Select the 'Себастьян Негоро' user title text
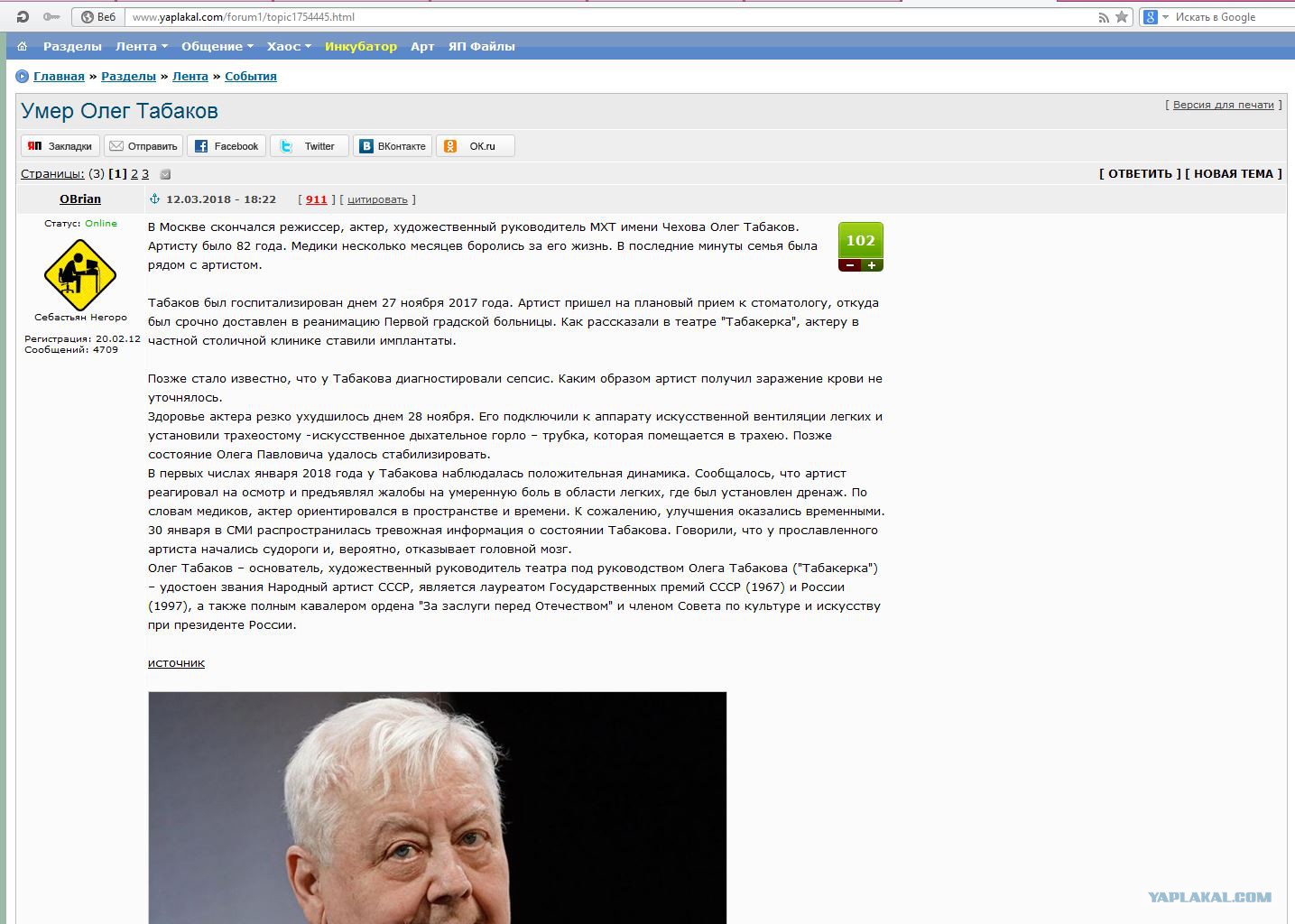Screen dimensions: 1295x924 click(80, 318)
